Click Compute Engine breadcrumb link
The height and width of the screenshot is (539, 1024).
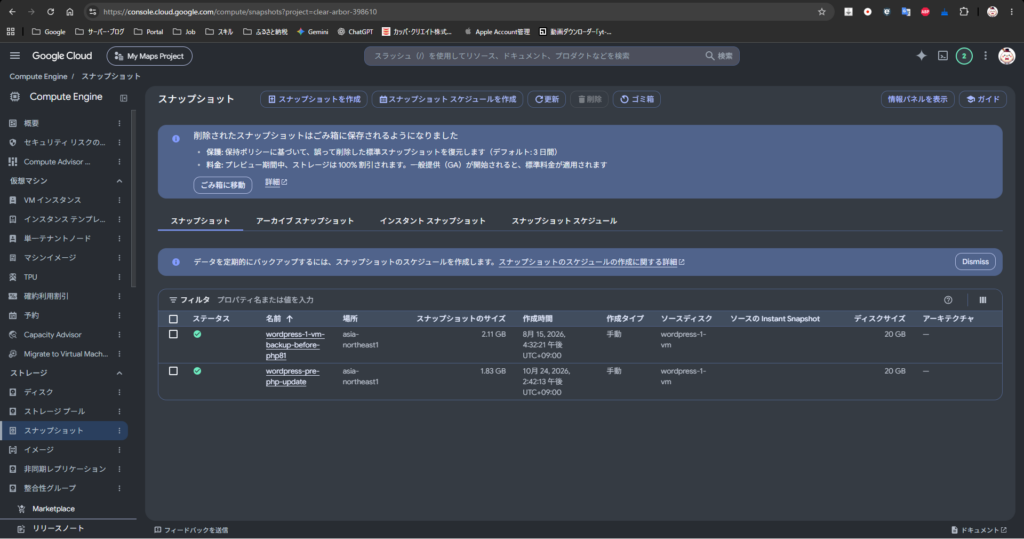(x=38, y=76)
